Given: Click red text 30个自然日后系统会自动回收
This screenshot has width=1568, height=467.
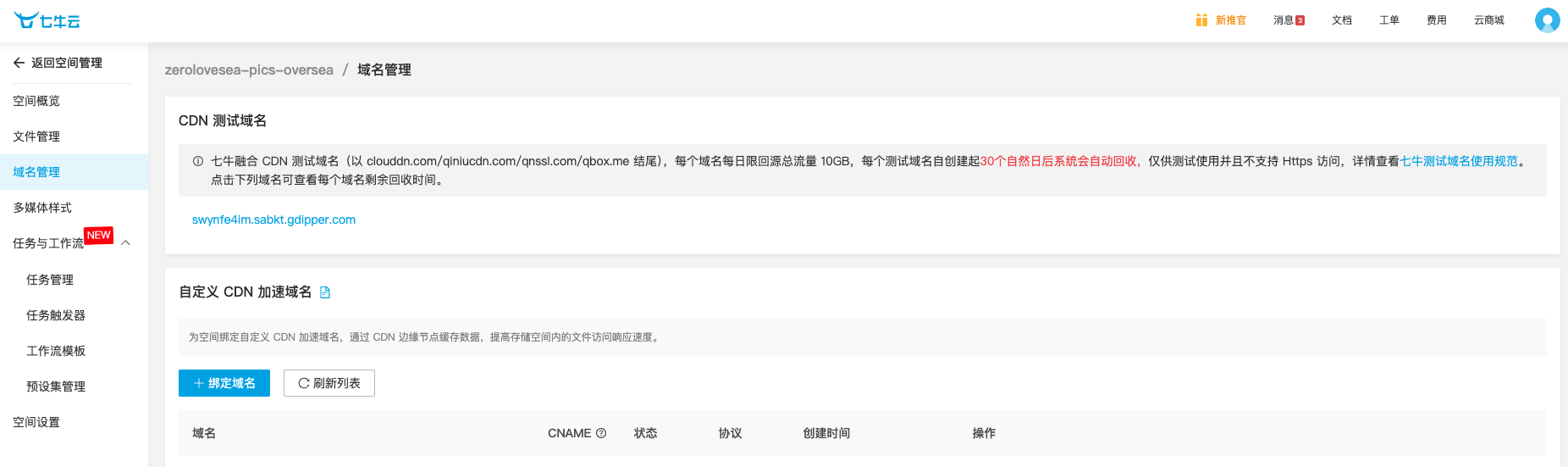Looking at the screenshot, I should tap(1060, 161).
